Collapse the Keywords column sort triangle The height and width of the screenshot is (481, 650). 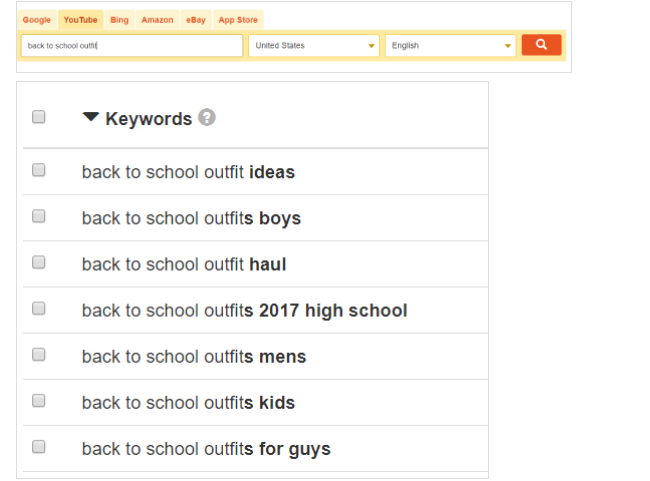point(91,117)
